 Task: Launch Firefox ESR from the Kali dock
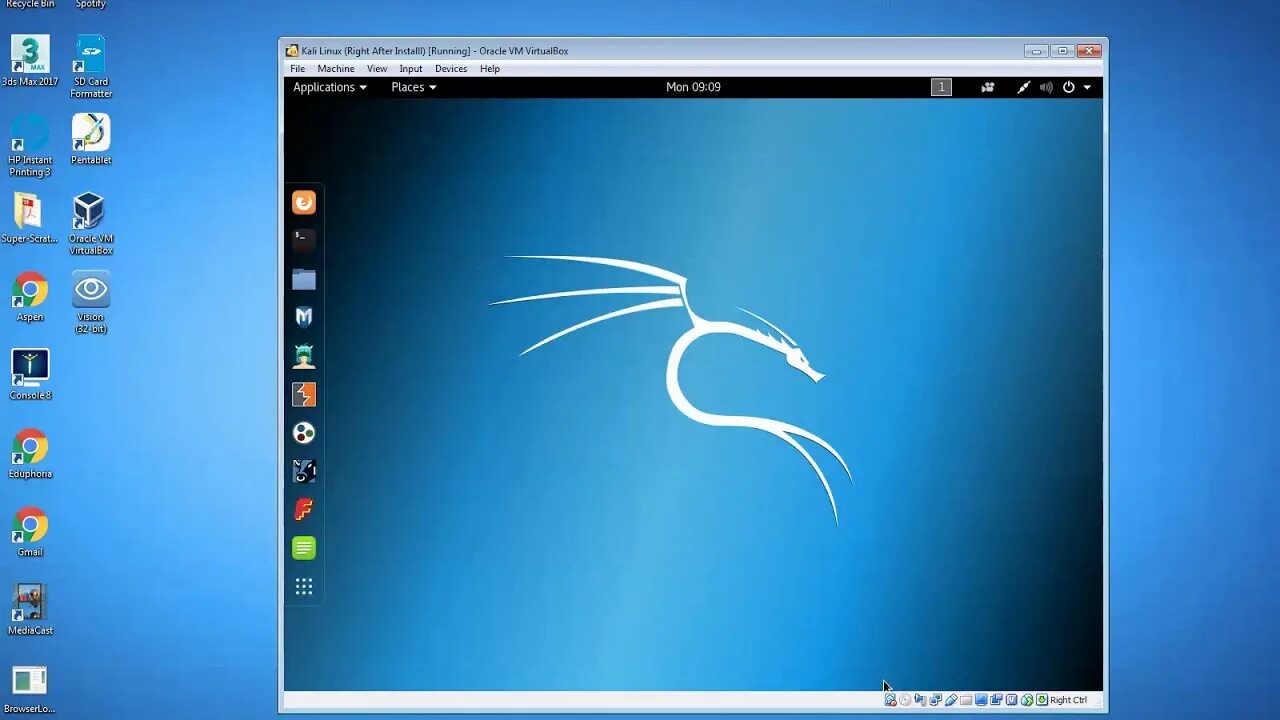click(304, 202)
